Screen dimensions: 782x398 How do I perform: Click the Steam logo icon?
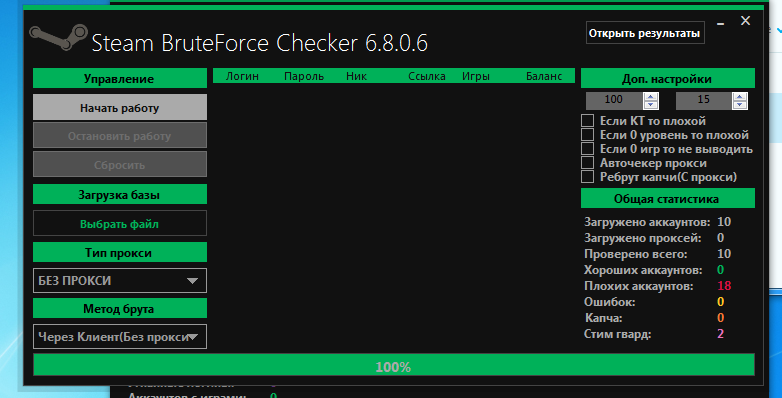pyautogui.click(x=58, y=37)
